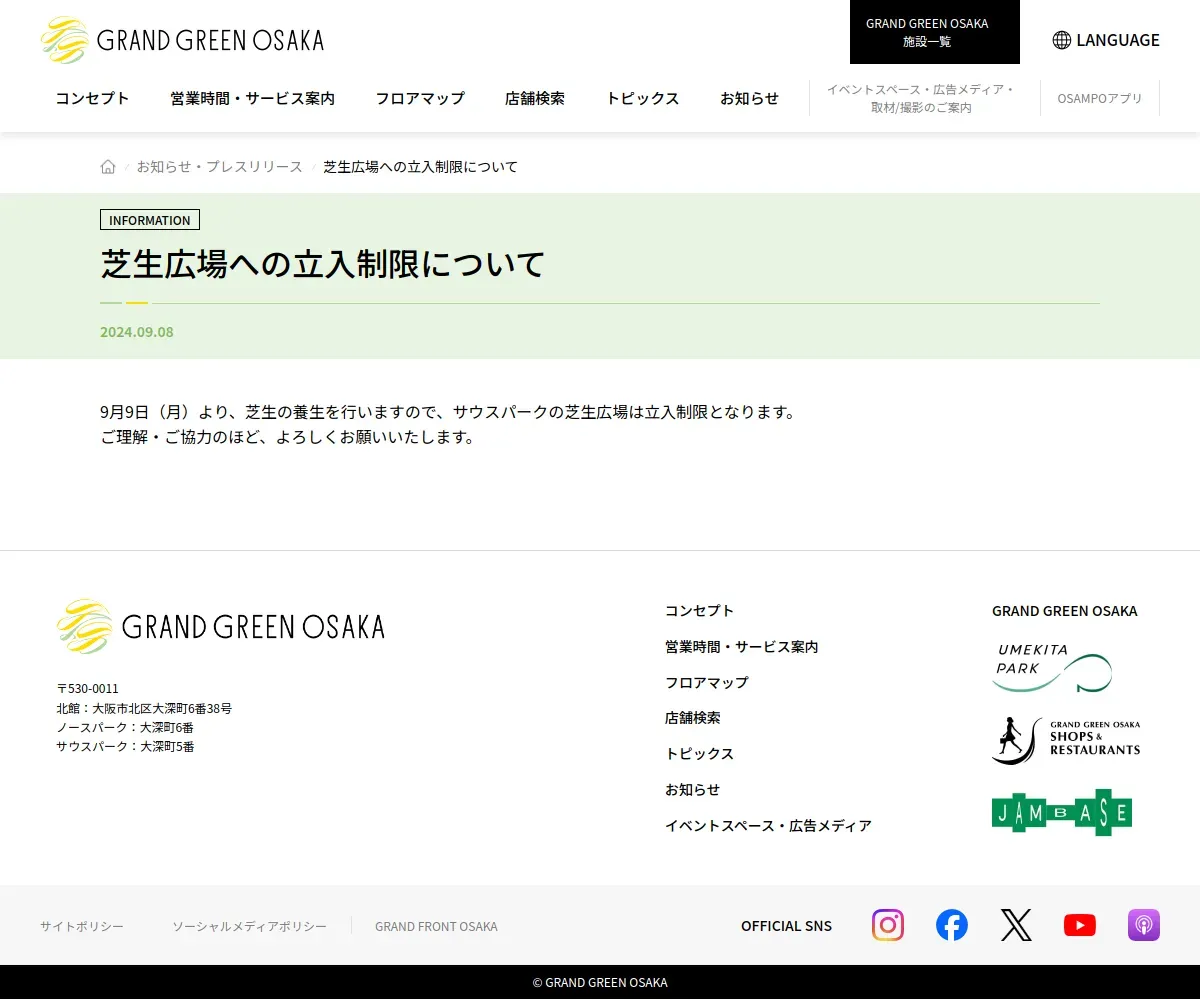Open footer お知らせ link
Viewport: 1200px width, 1000px height.
coord(693,789)
